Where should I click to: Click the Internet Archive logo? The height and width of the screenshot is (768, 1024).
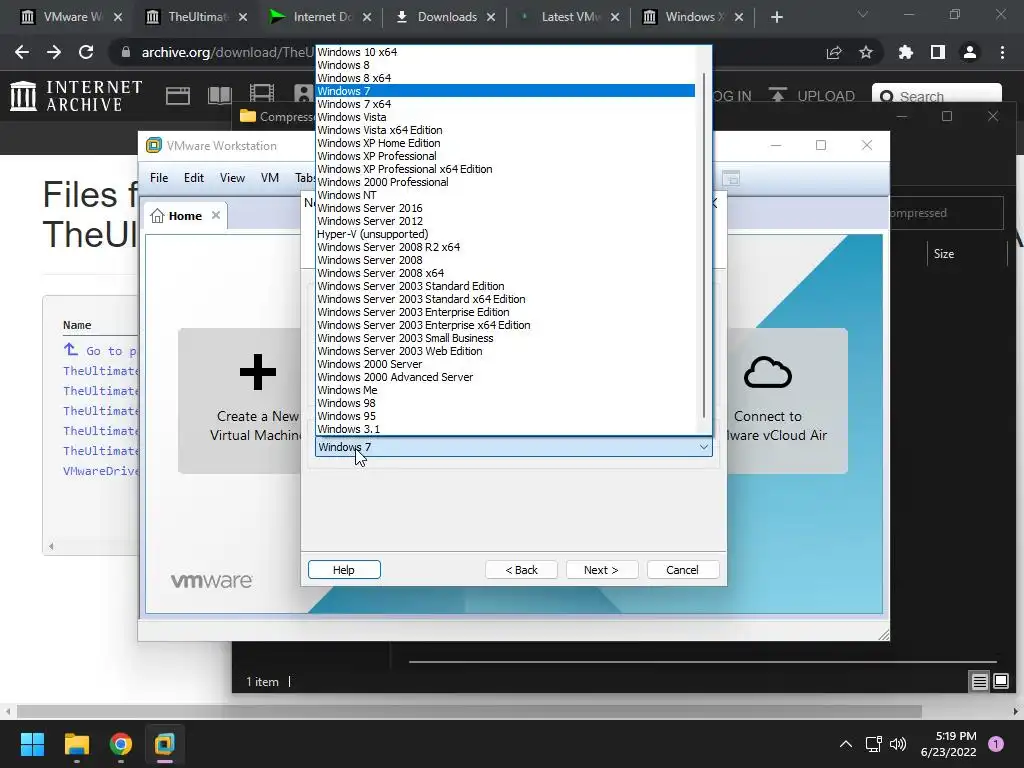click(76, 96)
